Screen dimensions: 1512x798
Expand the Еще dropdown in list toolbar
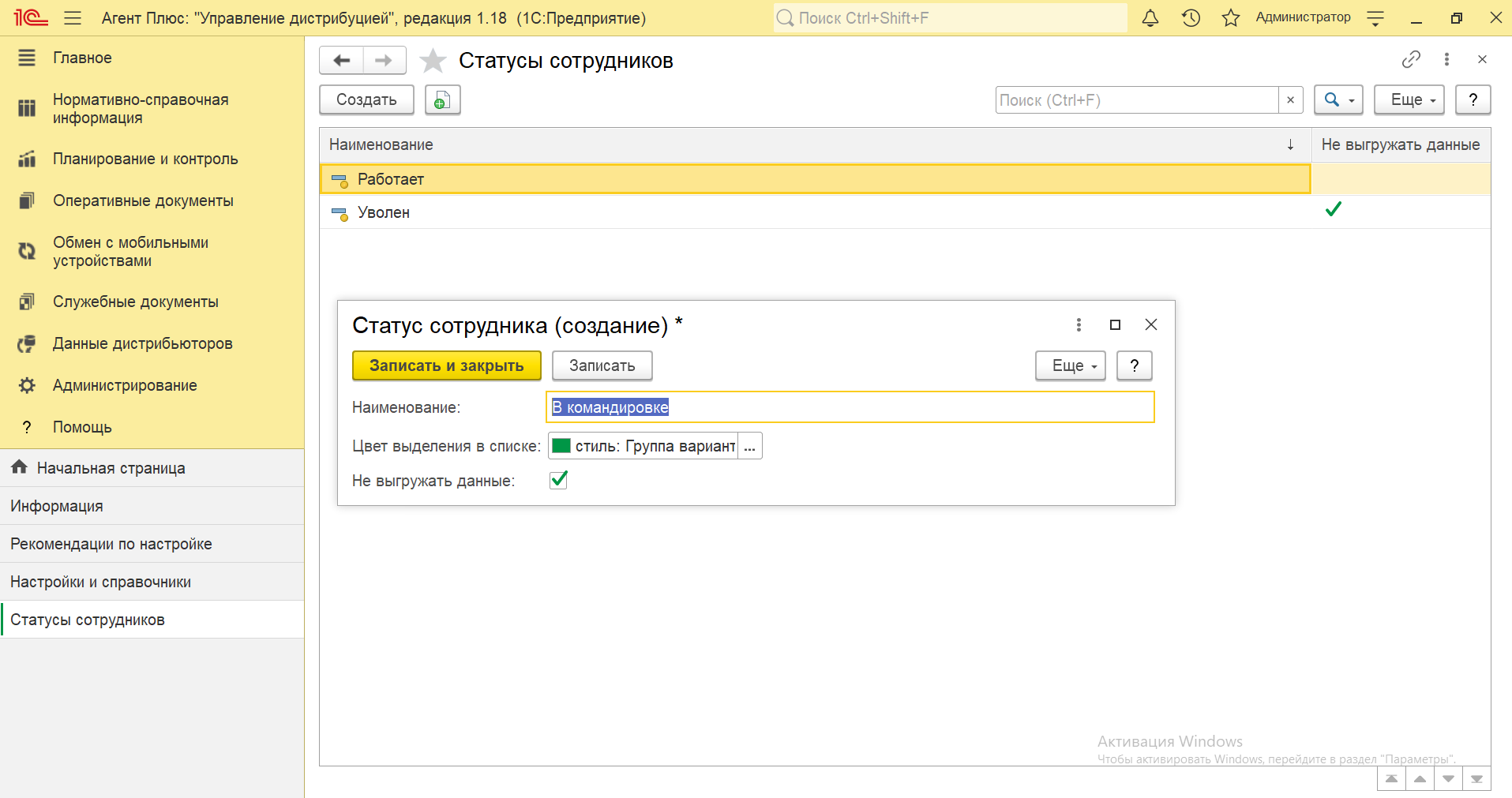(1409, 100)
